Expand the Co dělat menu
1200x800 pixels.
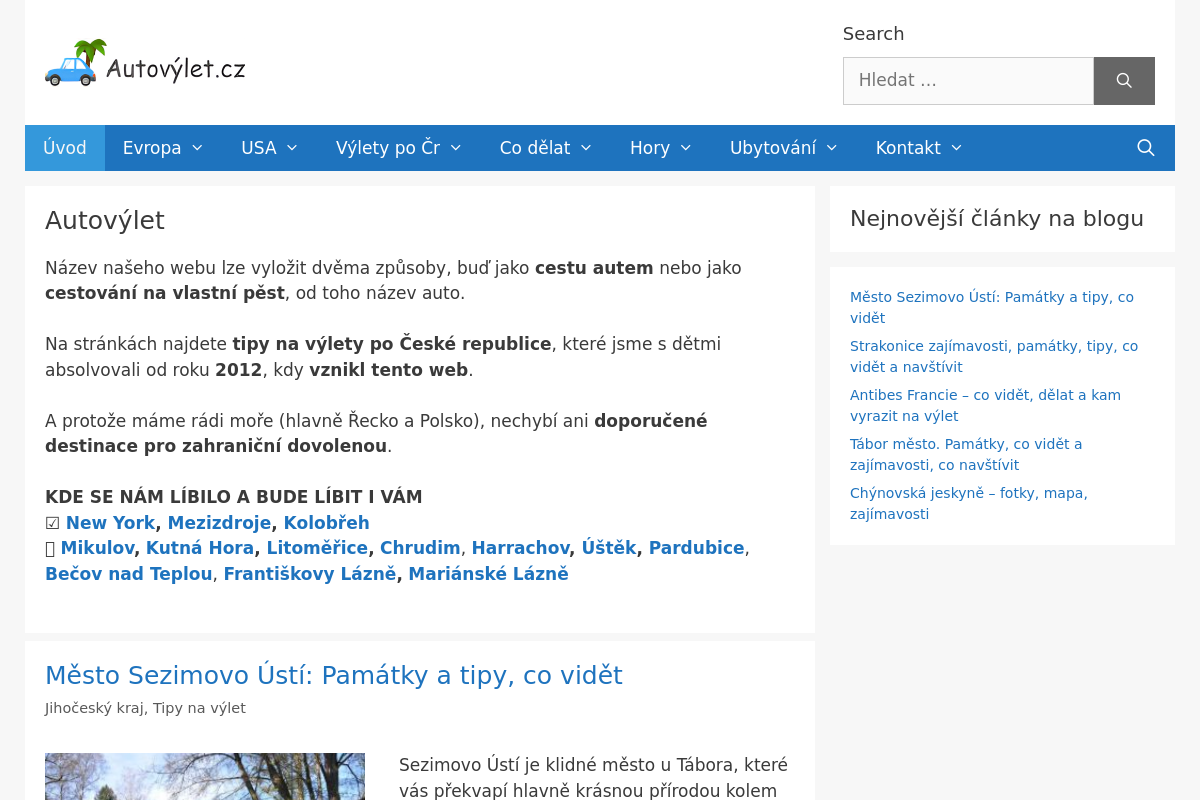click(x=586, y=148)
